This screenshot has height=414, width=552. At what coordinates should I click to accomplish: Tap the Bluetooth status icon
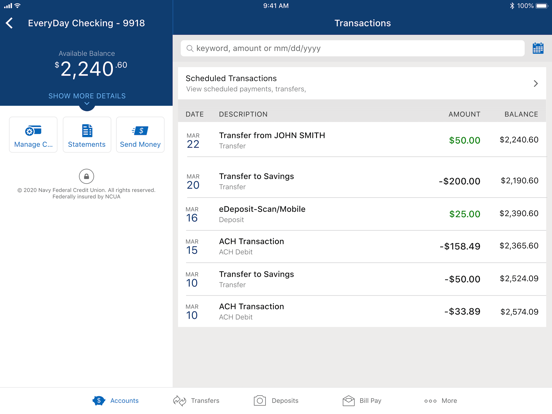point(512,6)
